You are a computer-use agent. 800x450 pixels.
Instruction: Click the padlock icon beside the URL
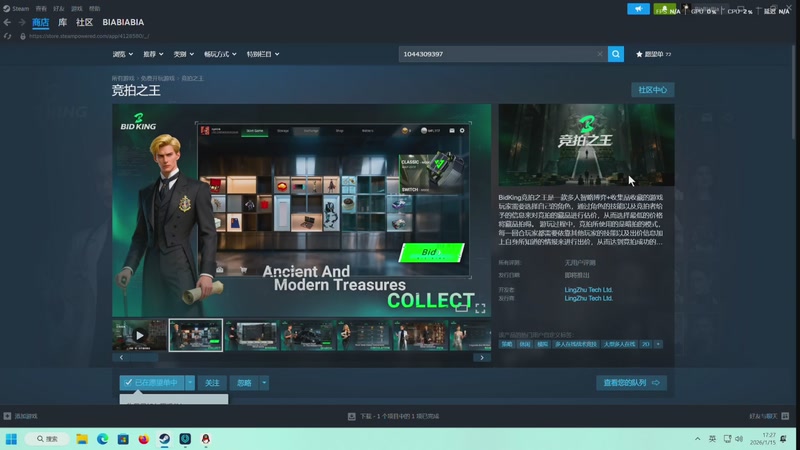[x=22, y=36]
